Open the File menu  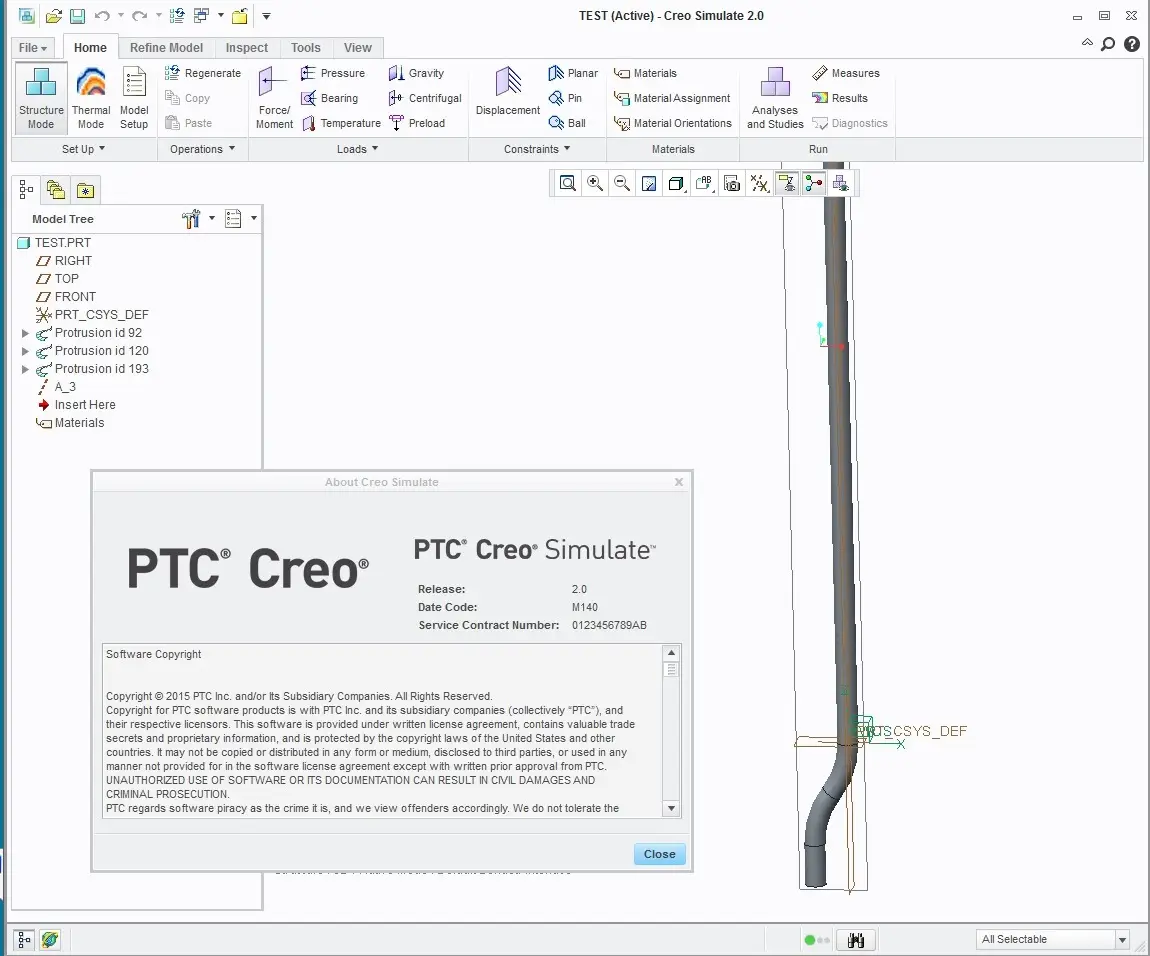pos(32,48)
